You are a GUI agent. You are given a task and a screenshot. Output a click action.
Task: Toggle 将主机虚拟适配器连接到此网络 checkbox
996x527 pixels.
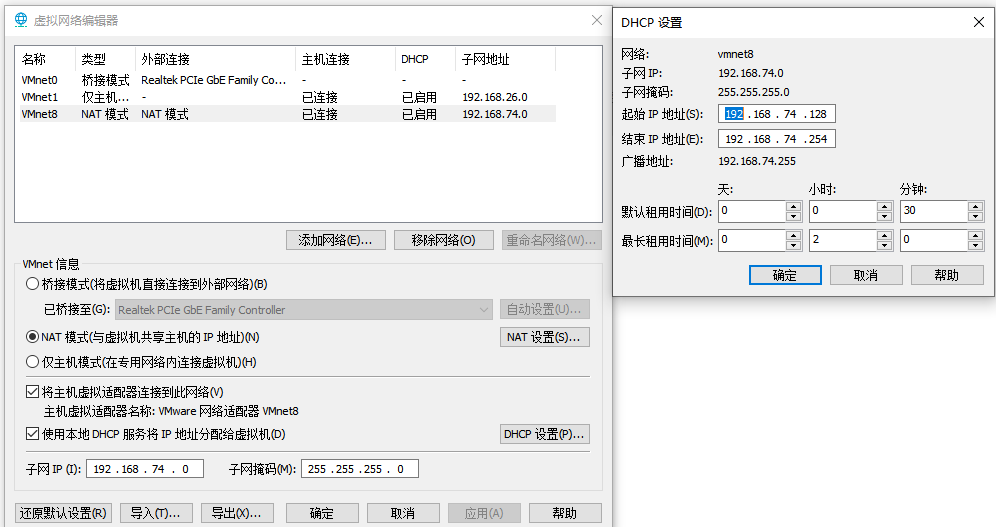32,392
